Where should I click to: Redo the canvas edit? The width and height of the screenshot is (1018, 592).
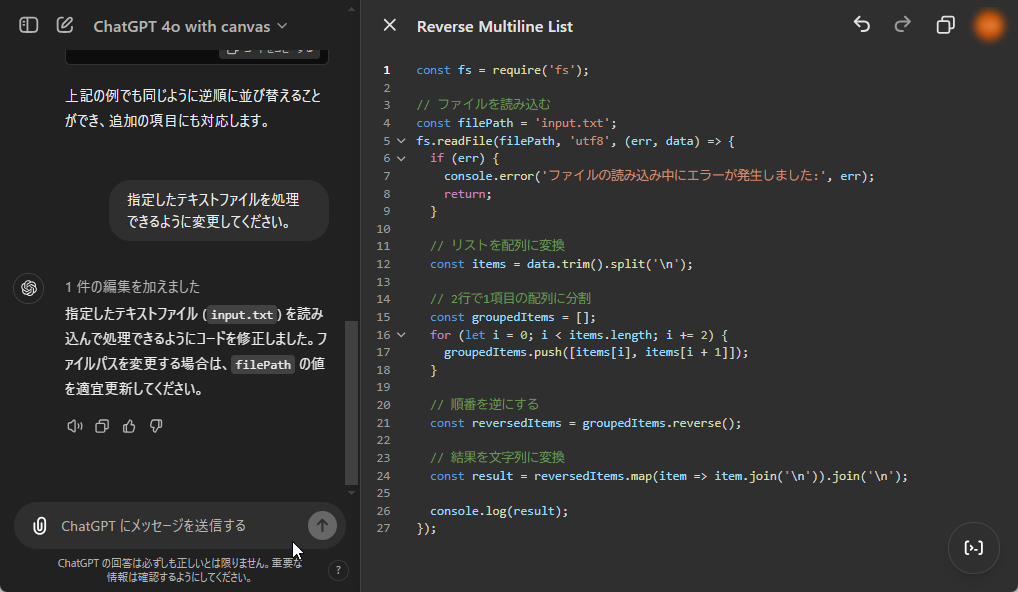pos(901,25)
